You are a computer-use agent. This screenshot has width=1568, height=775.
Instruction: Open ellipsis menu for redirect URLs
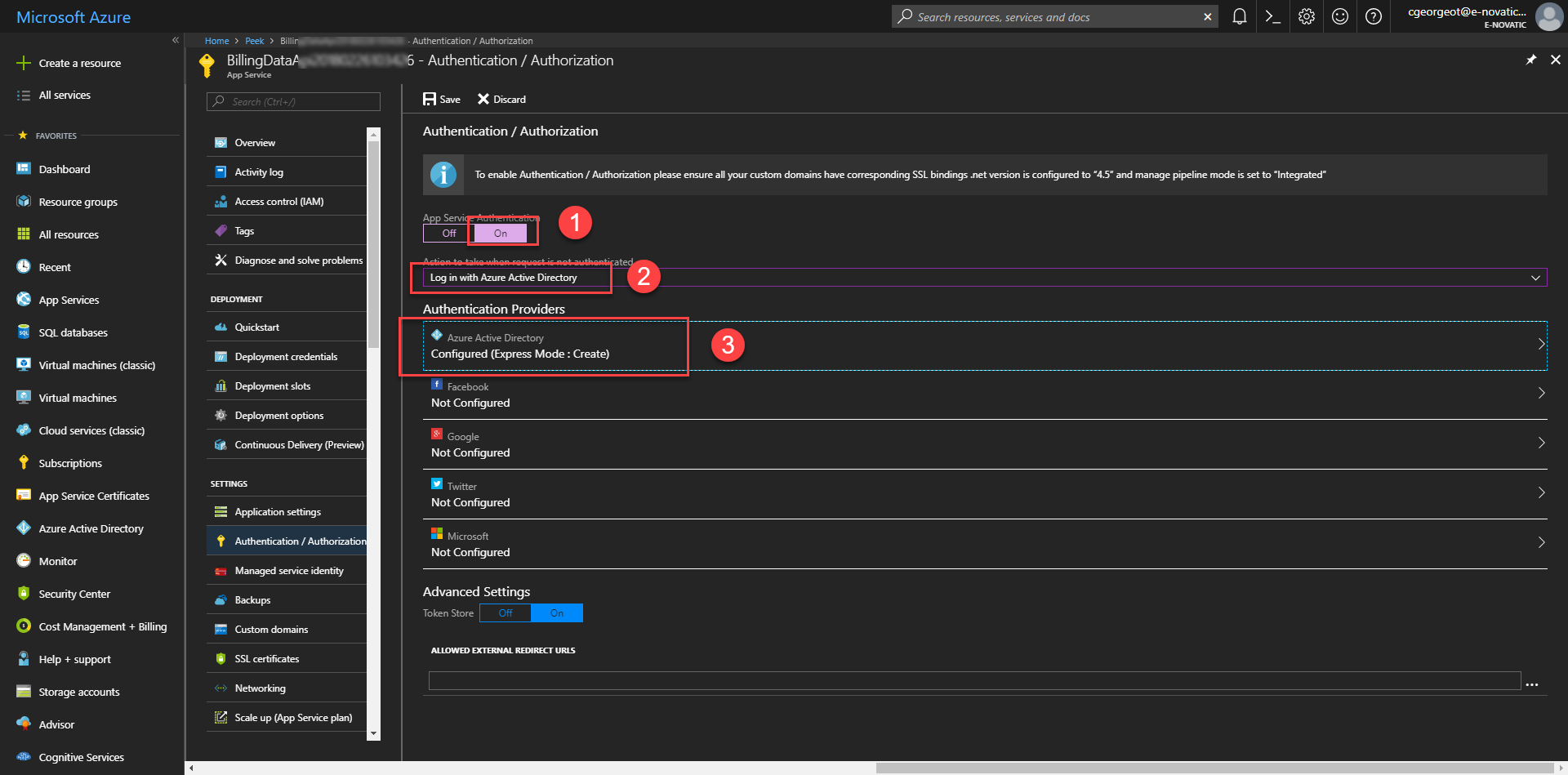coord(1532,684)
